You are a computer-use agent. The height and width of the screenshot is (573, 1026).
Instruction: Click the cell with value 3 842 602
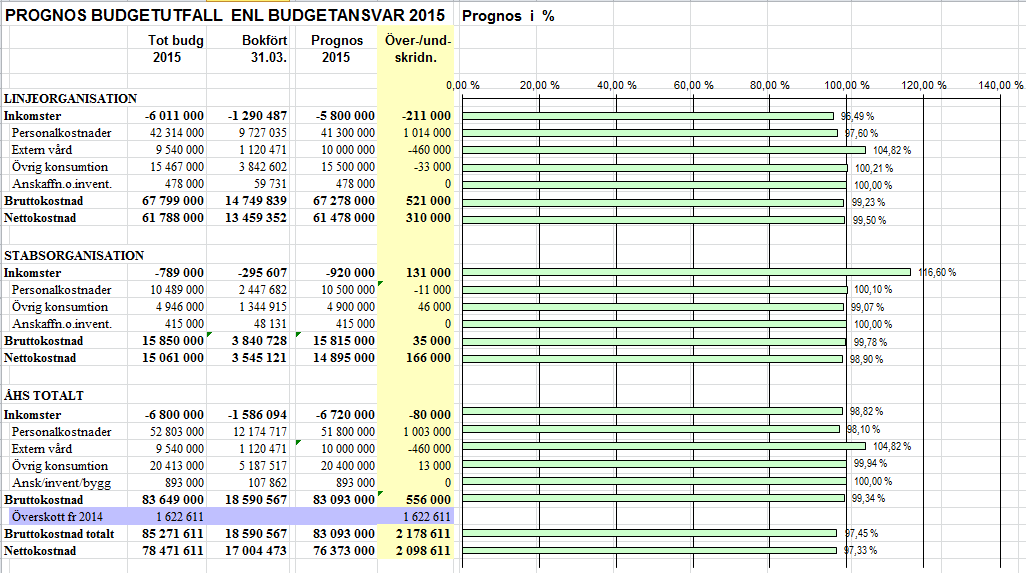tap(262, 167)
